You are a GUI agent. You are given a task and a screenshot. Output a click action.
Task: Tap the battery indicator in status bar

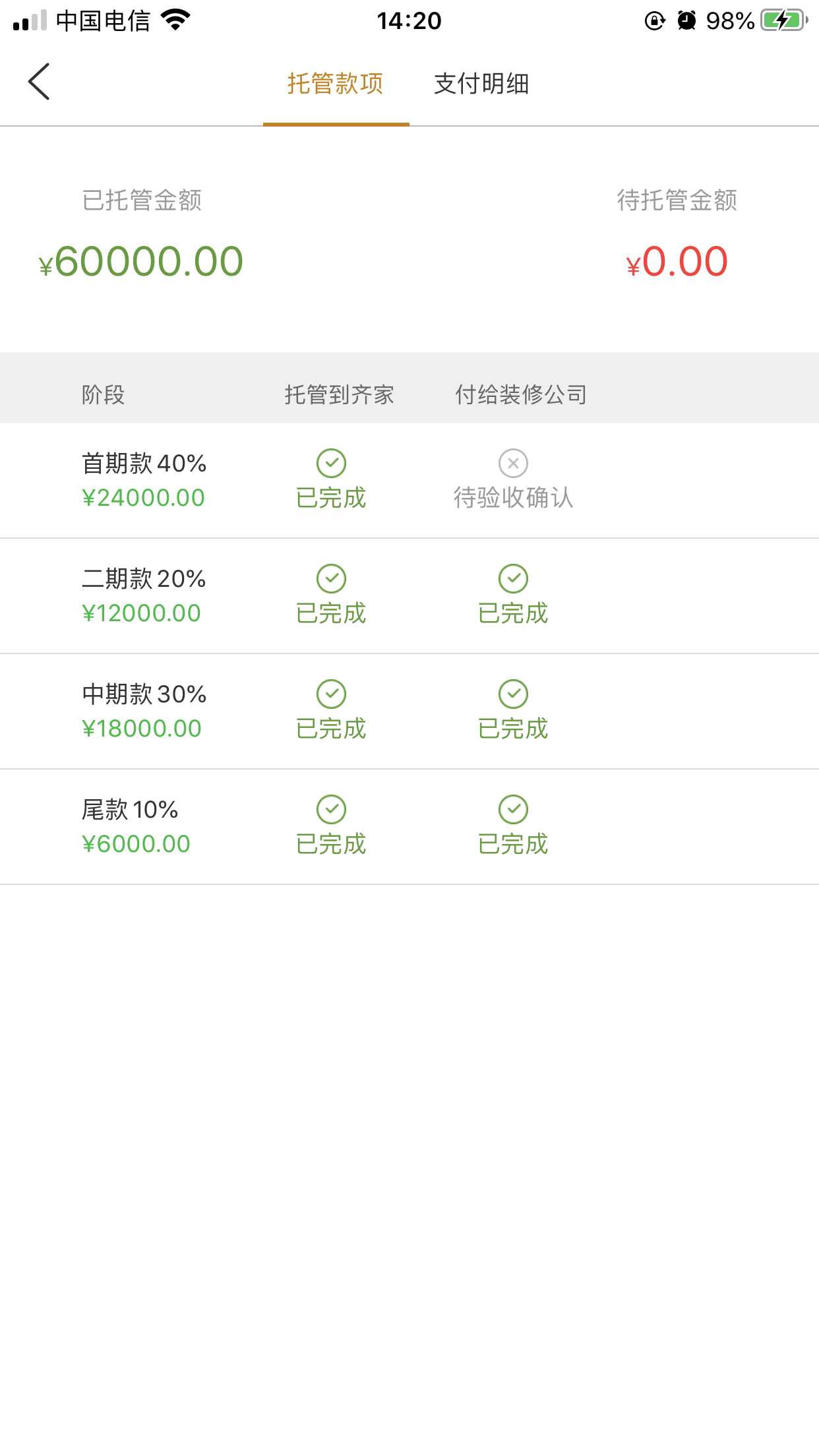click(x=783, y=20)
